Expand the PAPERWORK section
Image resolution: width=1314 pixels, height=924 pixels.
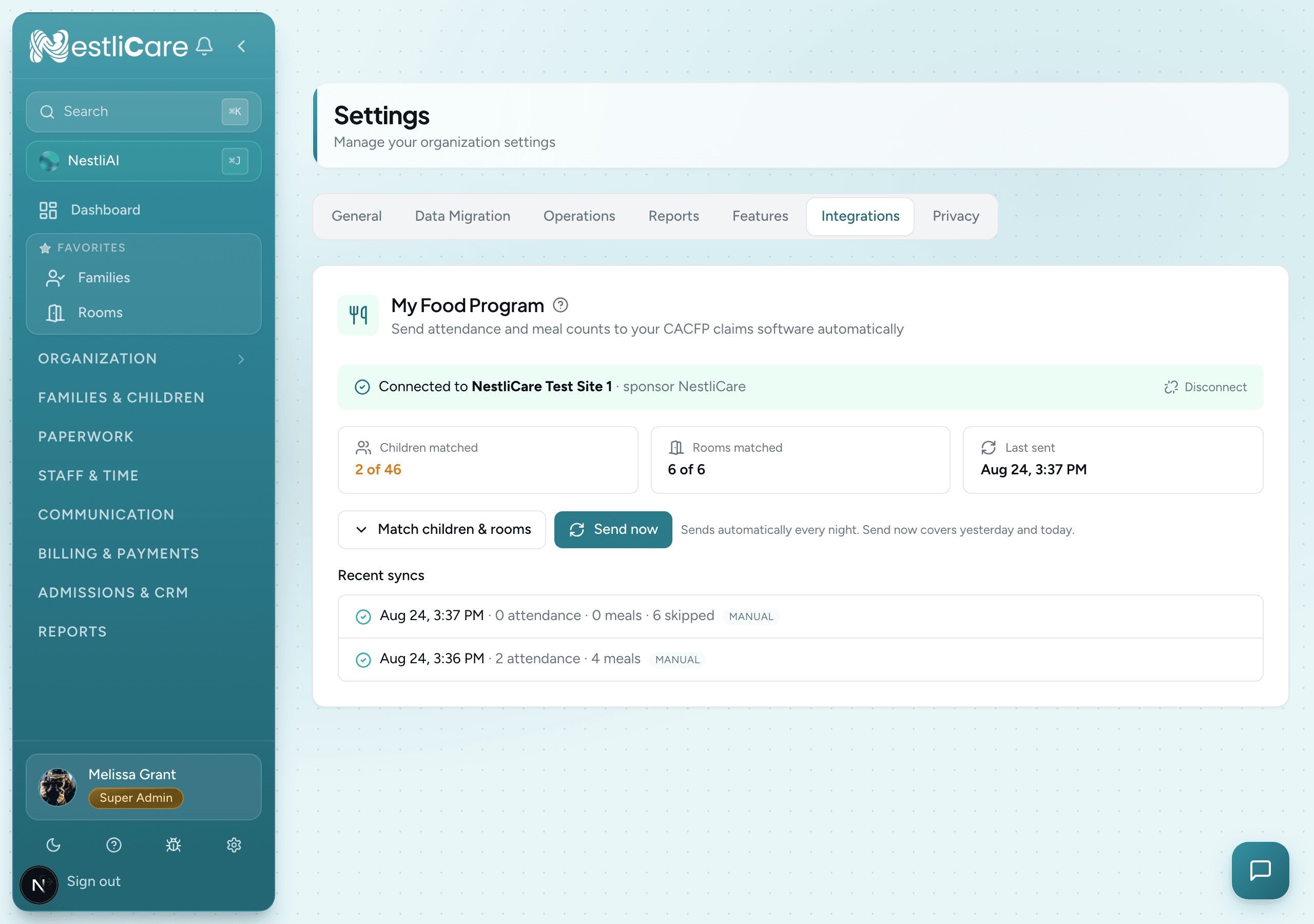coord(144,436)
